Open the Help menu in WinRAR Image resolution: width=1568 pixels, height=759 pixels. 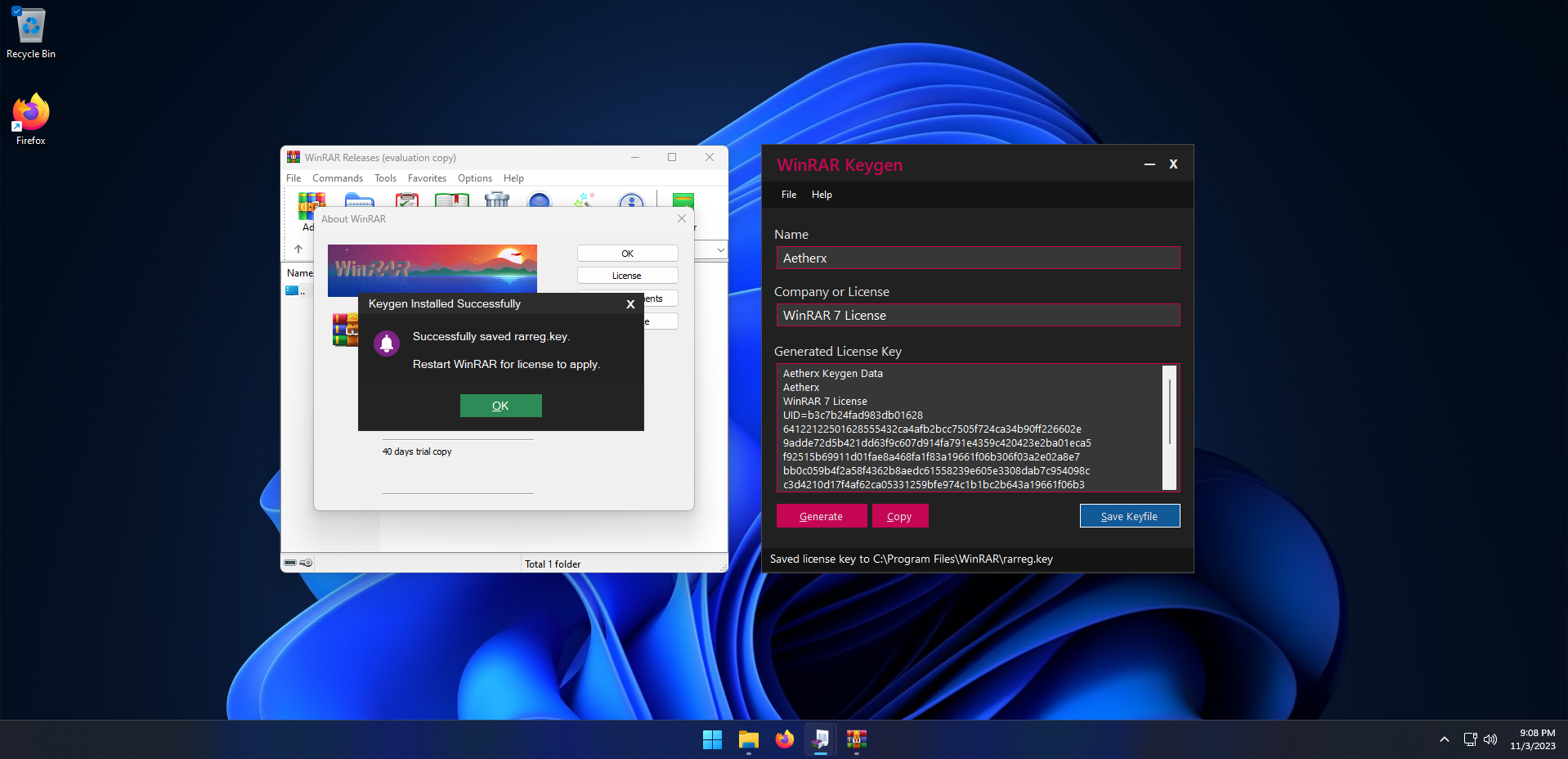click(513, 178)
